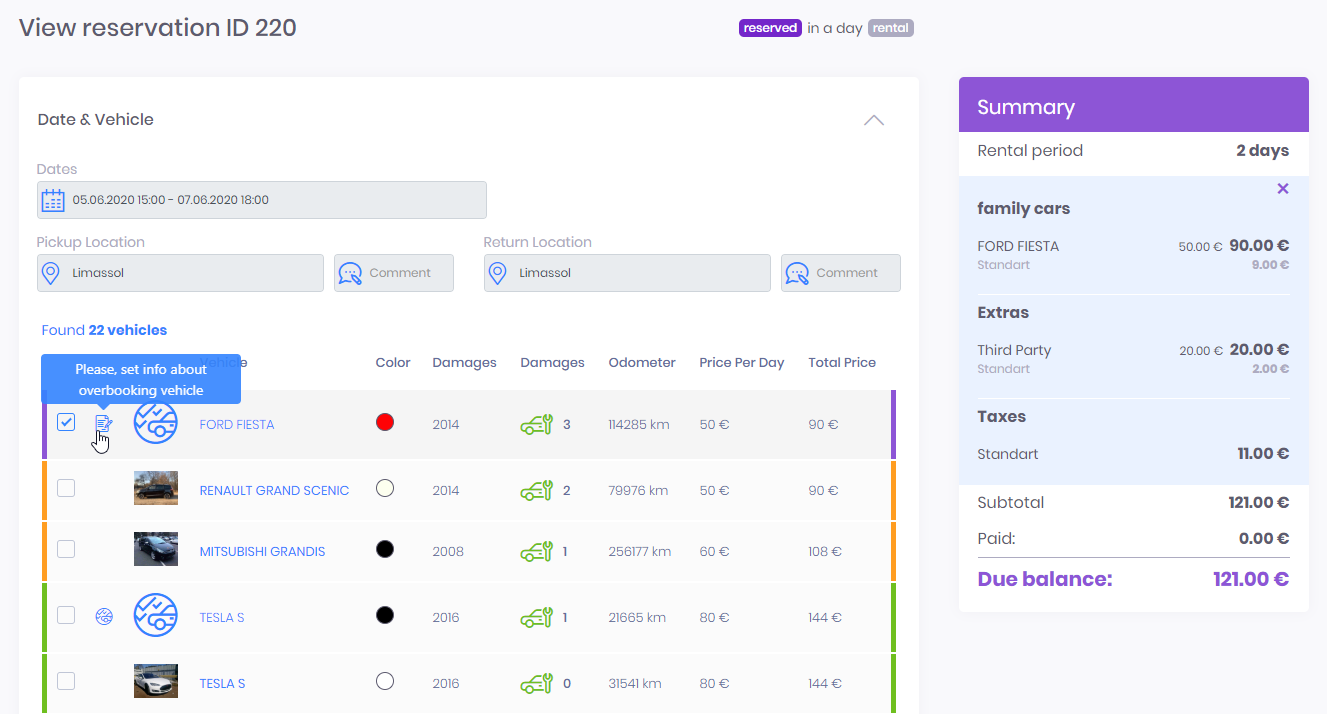
Task: Click the Taxes Standart 11.00 € amount
Action: pos(1263,454)
